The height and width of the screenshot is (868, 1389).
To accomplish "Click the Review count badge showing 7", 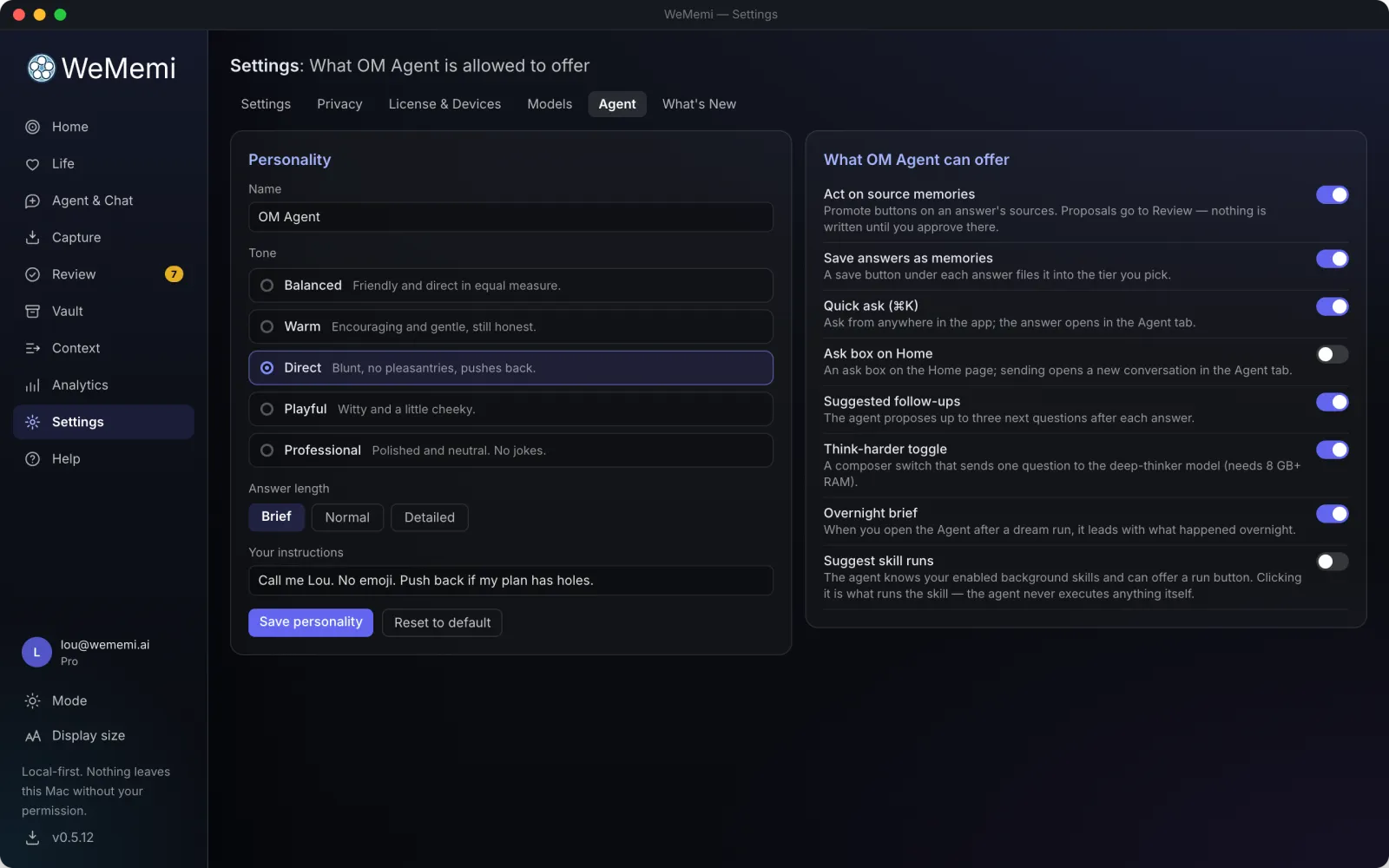I will (x=174, y=274).
